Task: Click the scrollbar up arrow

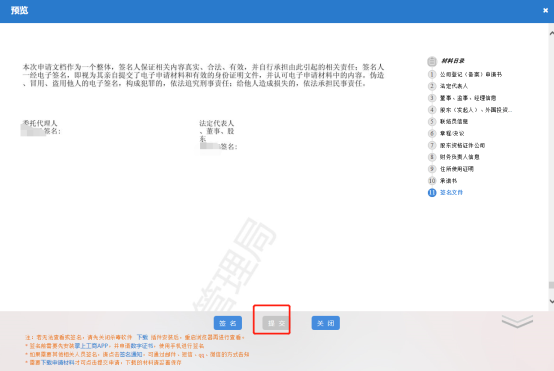Action: [551, 33]
